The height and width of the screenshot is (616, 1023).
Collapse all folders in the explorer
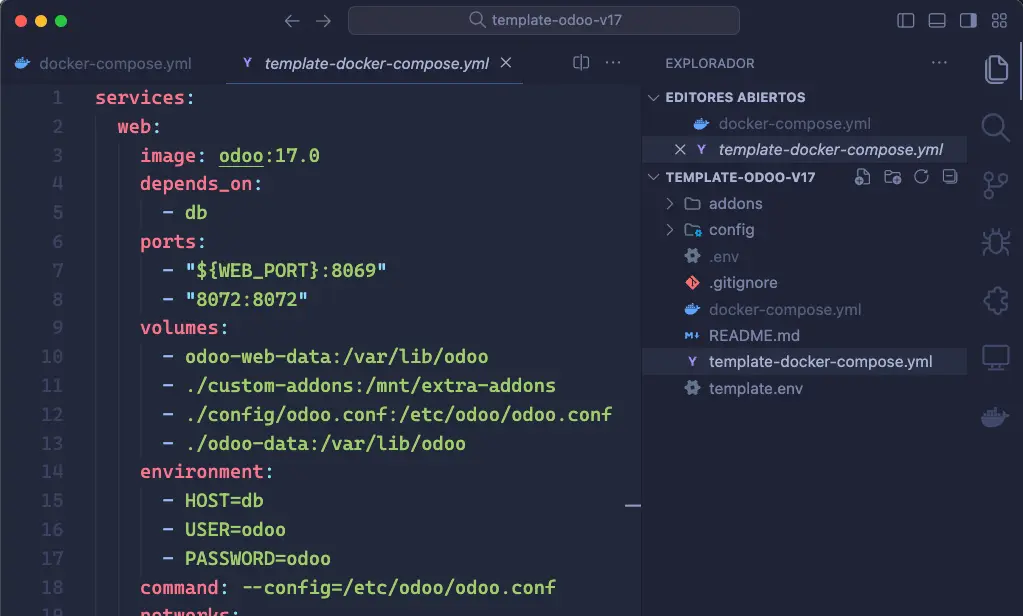point(951,176)
